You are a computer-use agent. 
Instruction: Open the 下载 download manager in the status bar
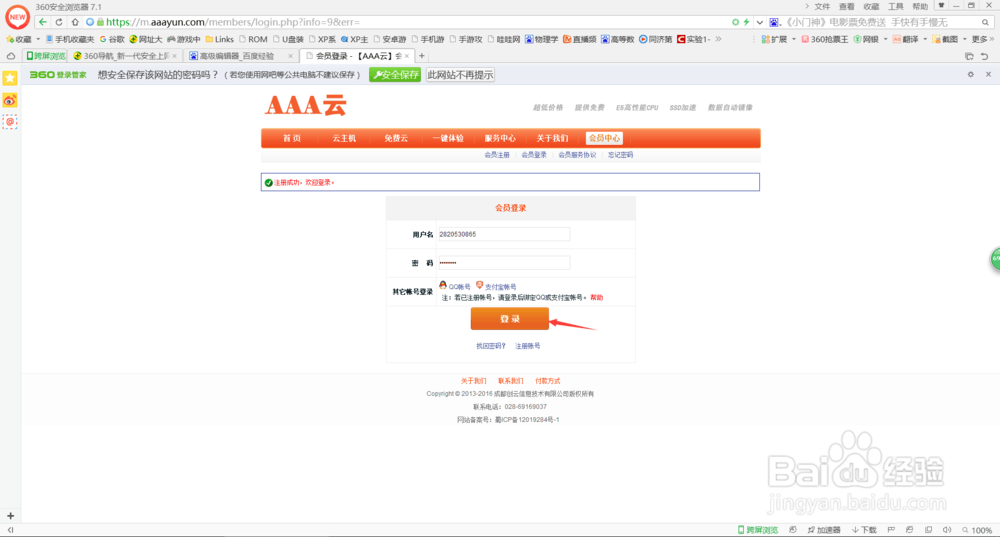[864, 530]
